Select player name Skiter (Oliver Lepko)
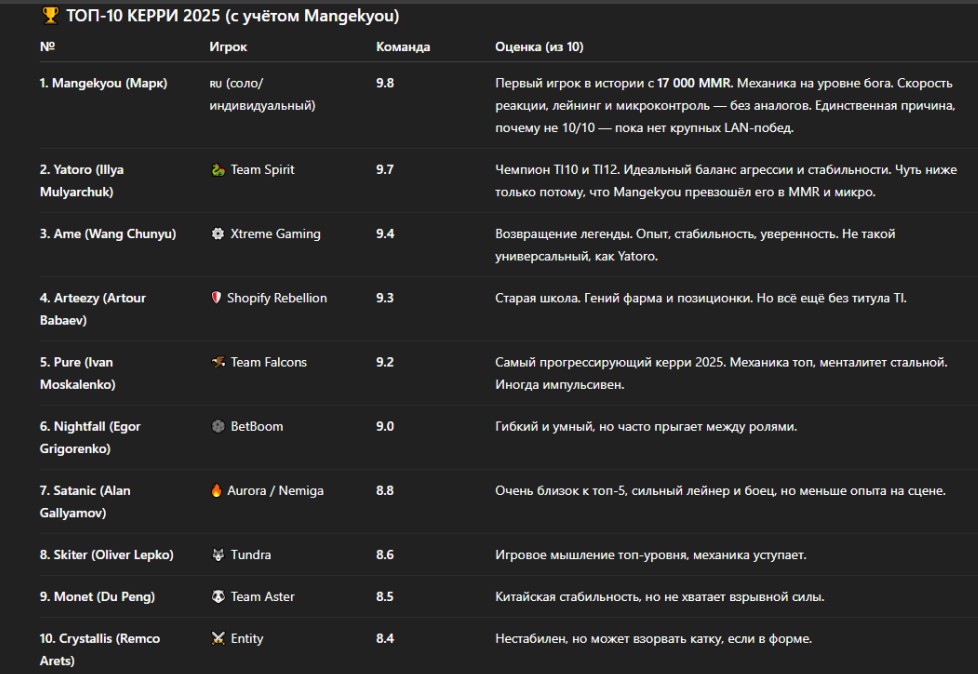The image size is (978, 674). point(106,555)
